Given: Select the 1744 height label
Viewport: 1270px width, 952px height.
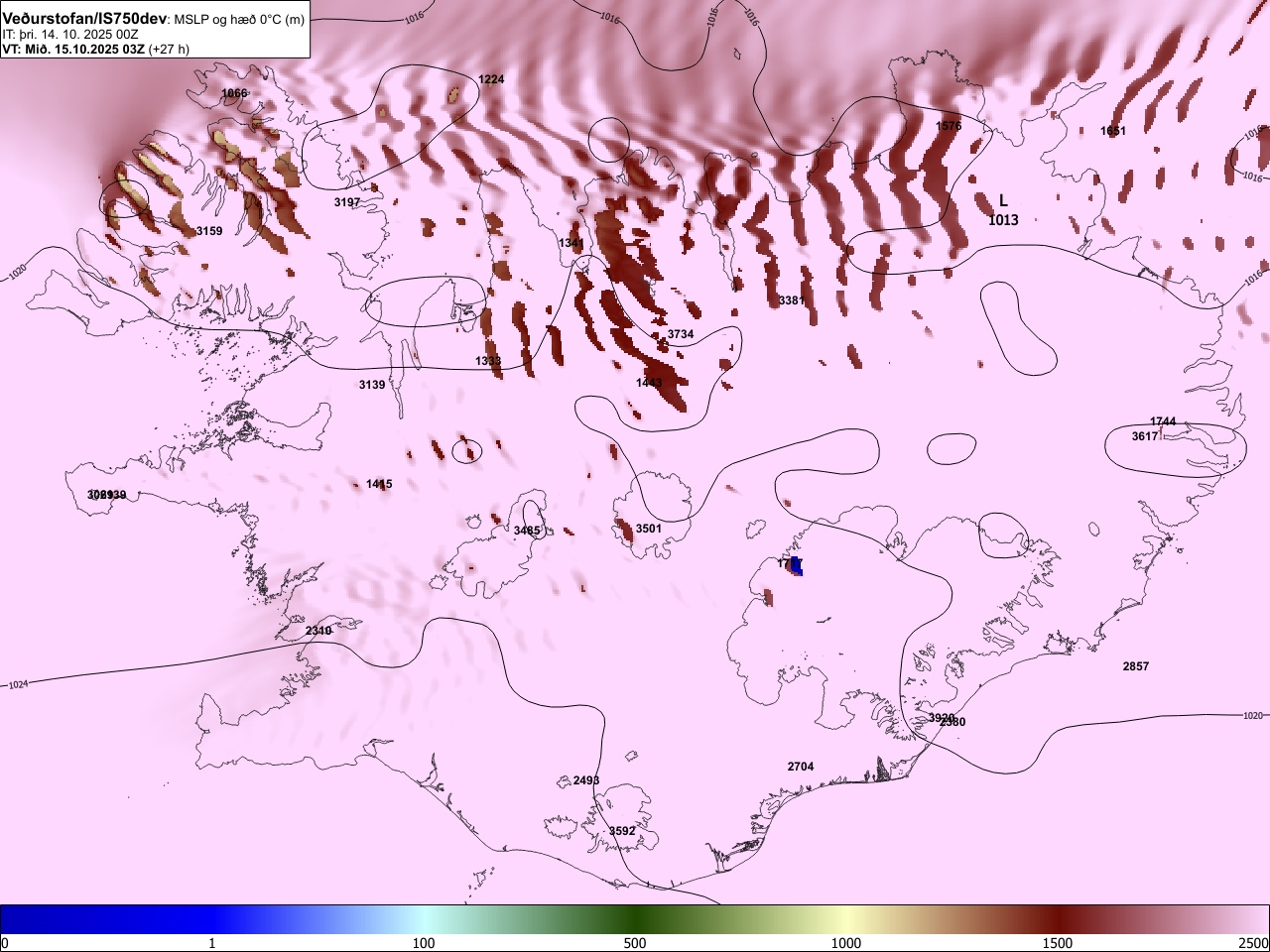Looking at the screenshot, I should coord(1163,421).
